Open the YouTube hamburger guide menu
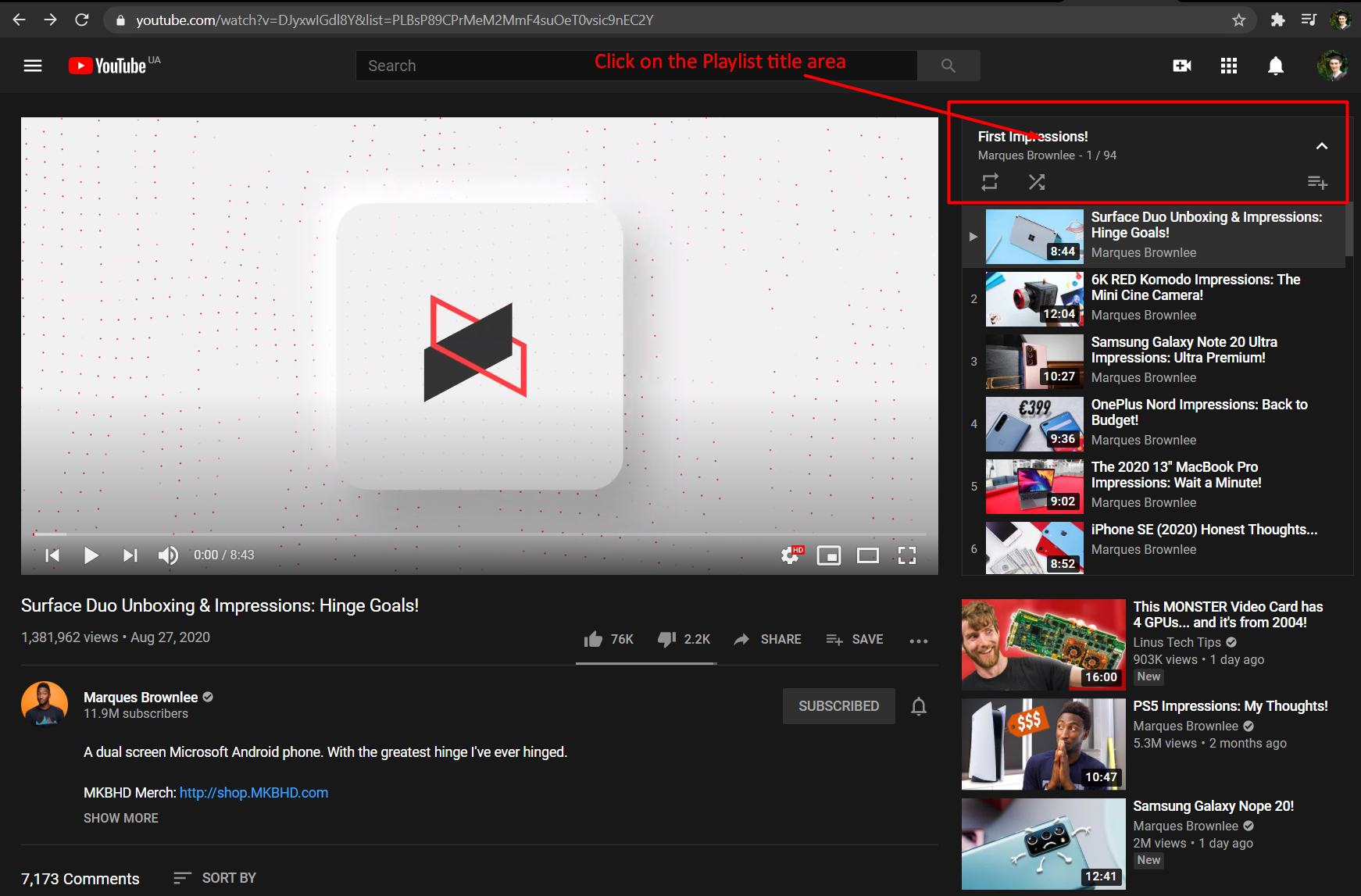 tap(33, 66)
